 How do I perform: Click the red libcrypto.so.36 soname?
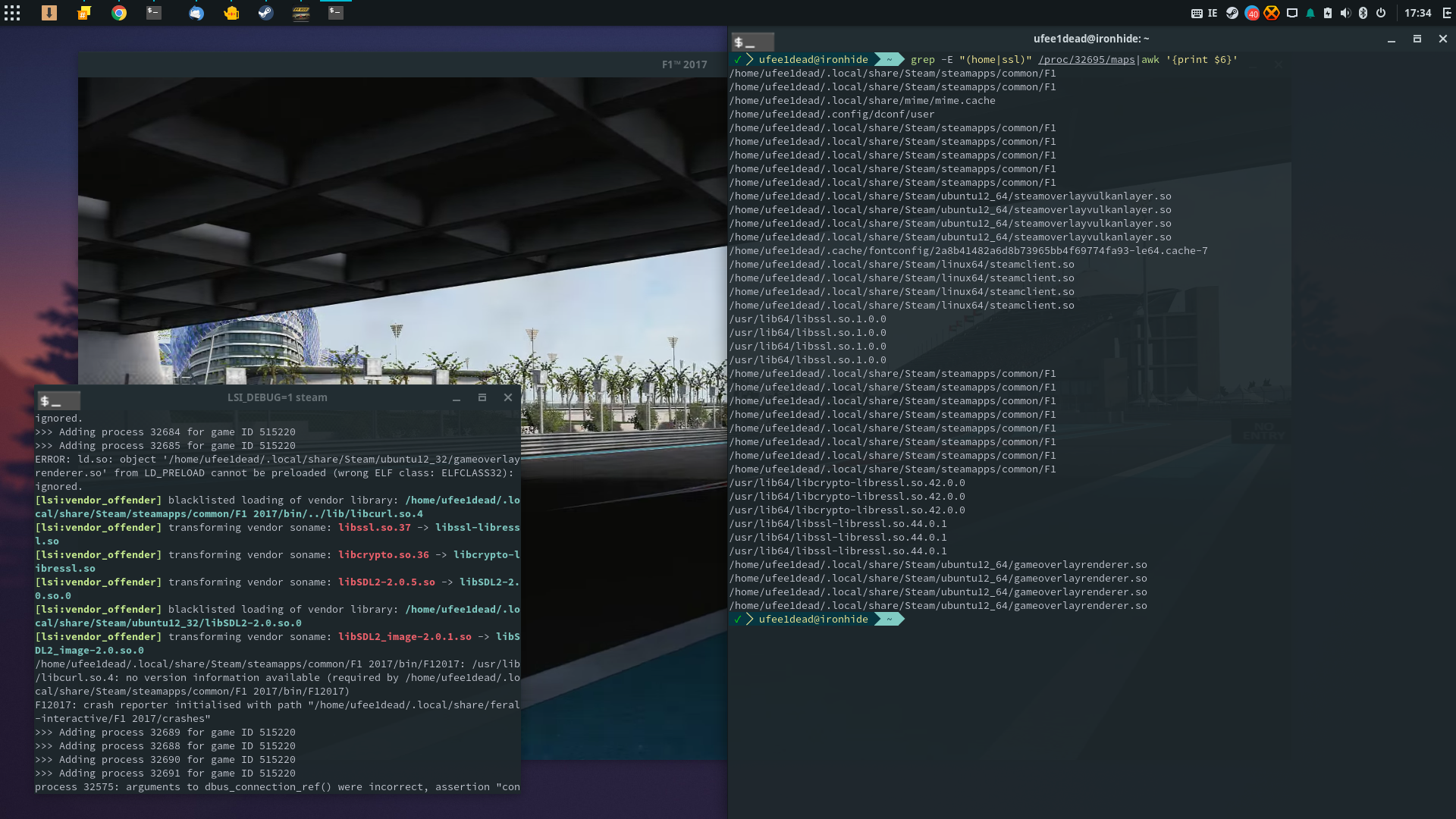click(x=384, y=555)
